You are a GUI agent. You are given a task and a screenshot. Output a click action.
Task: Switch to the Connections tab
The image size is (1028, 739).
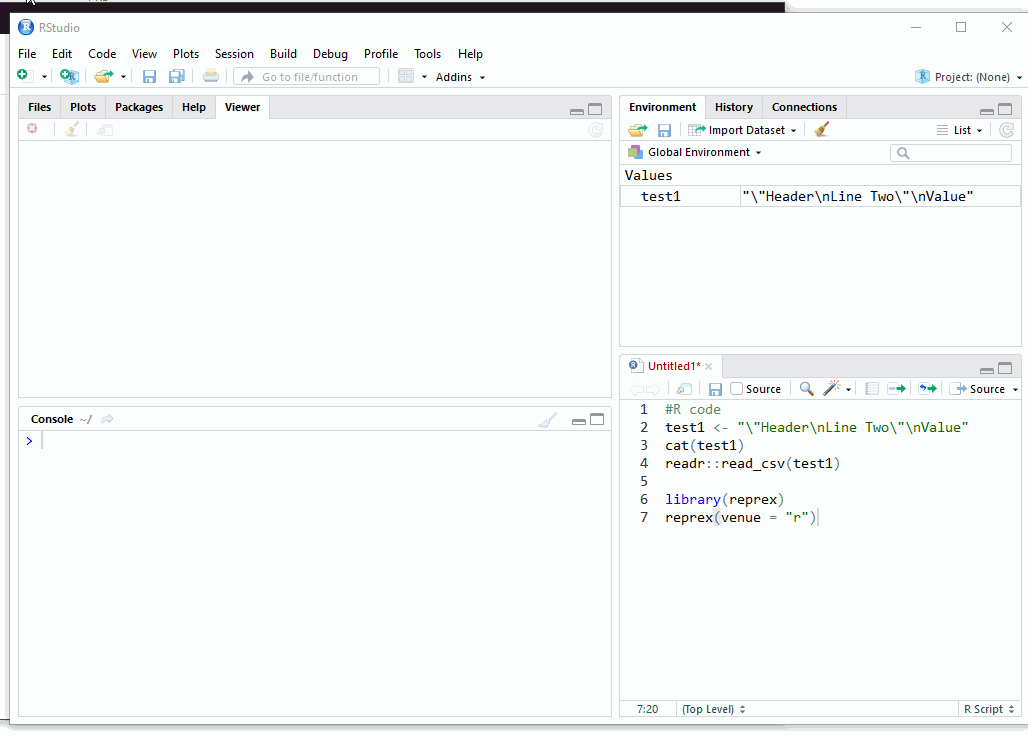point(804,107)
